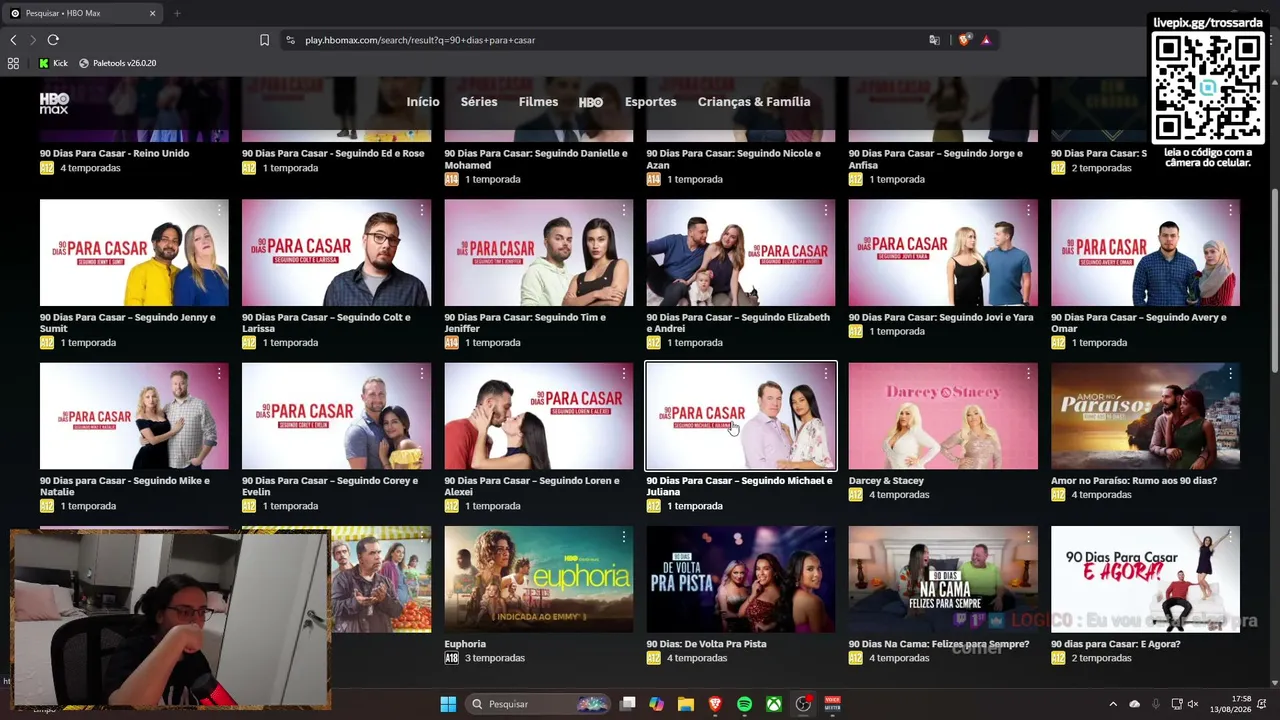
Task: Open options menu for Jovi e Yara card
Action: [x=1028, y=210]
